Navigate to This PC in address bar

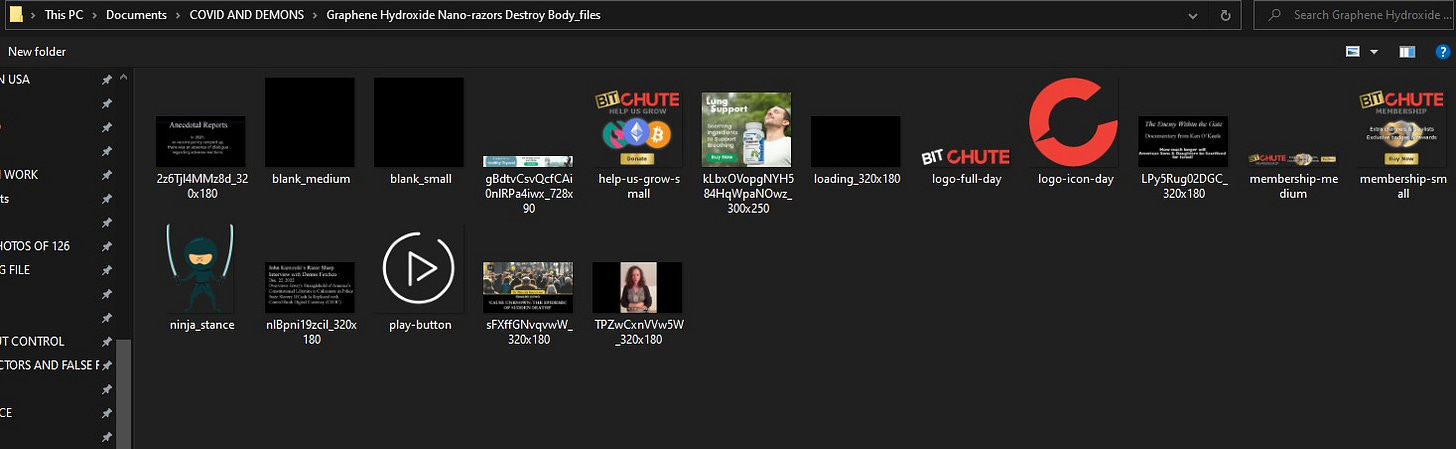[65, 15]
